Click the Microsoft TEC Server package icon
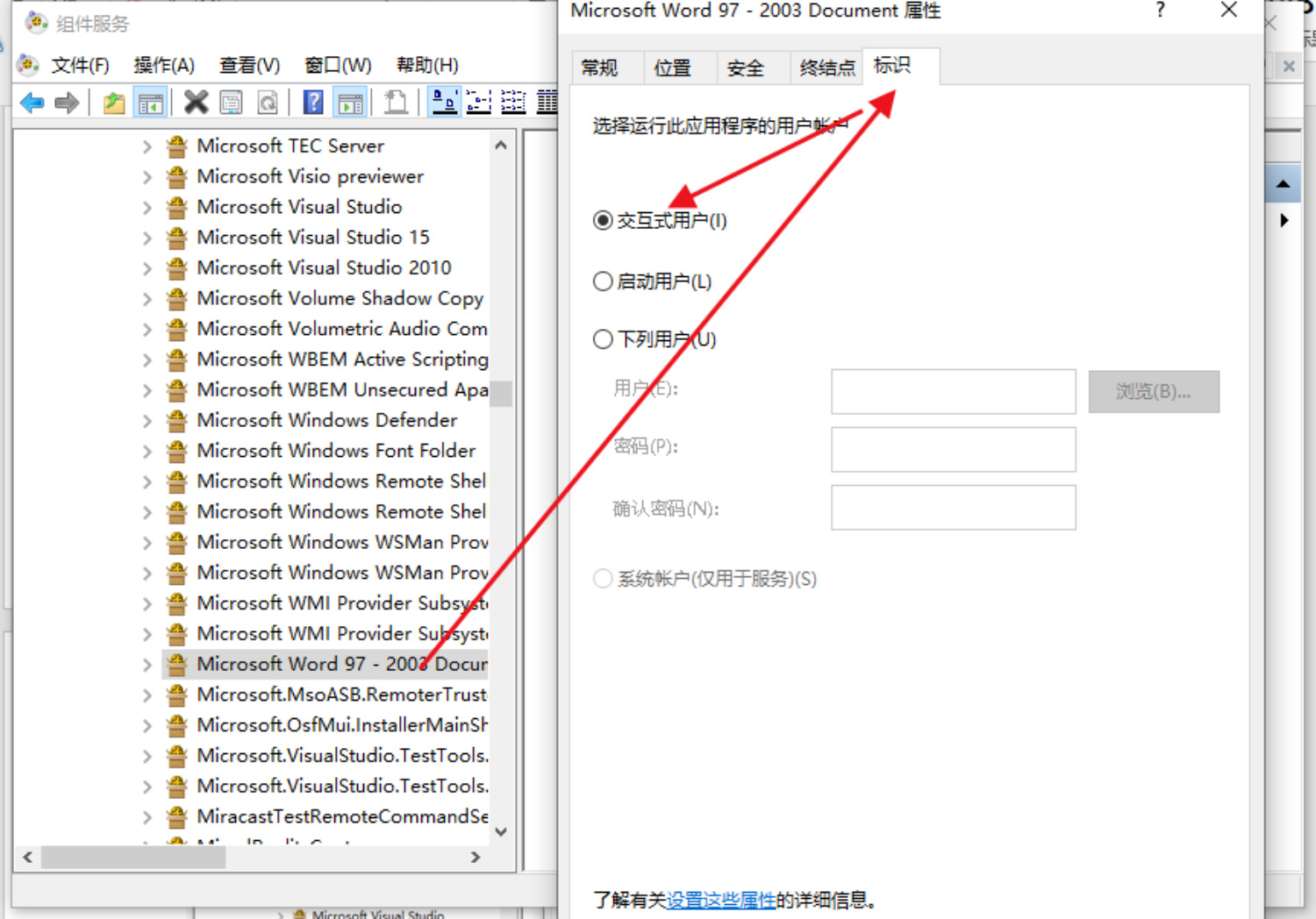 [x=177, y=146]
